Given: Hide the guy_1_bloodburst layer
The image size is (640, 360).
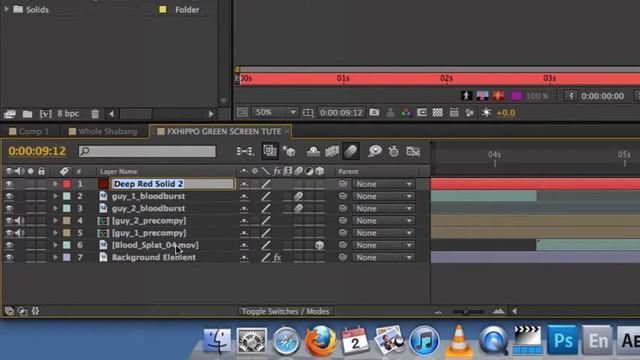Looking at the screenshot, I should pyautogui.click(x=9, y=196).
